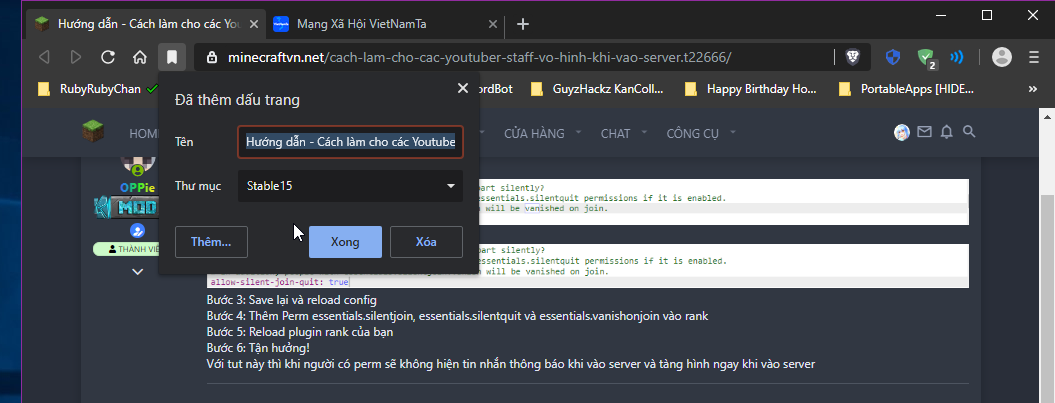Image resolution: width=1055 pixels, height=403 pixels.
Task: Open the CỬA HÀNG nav item
Action: [x=534, y=133]
